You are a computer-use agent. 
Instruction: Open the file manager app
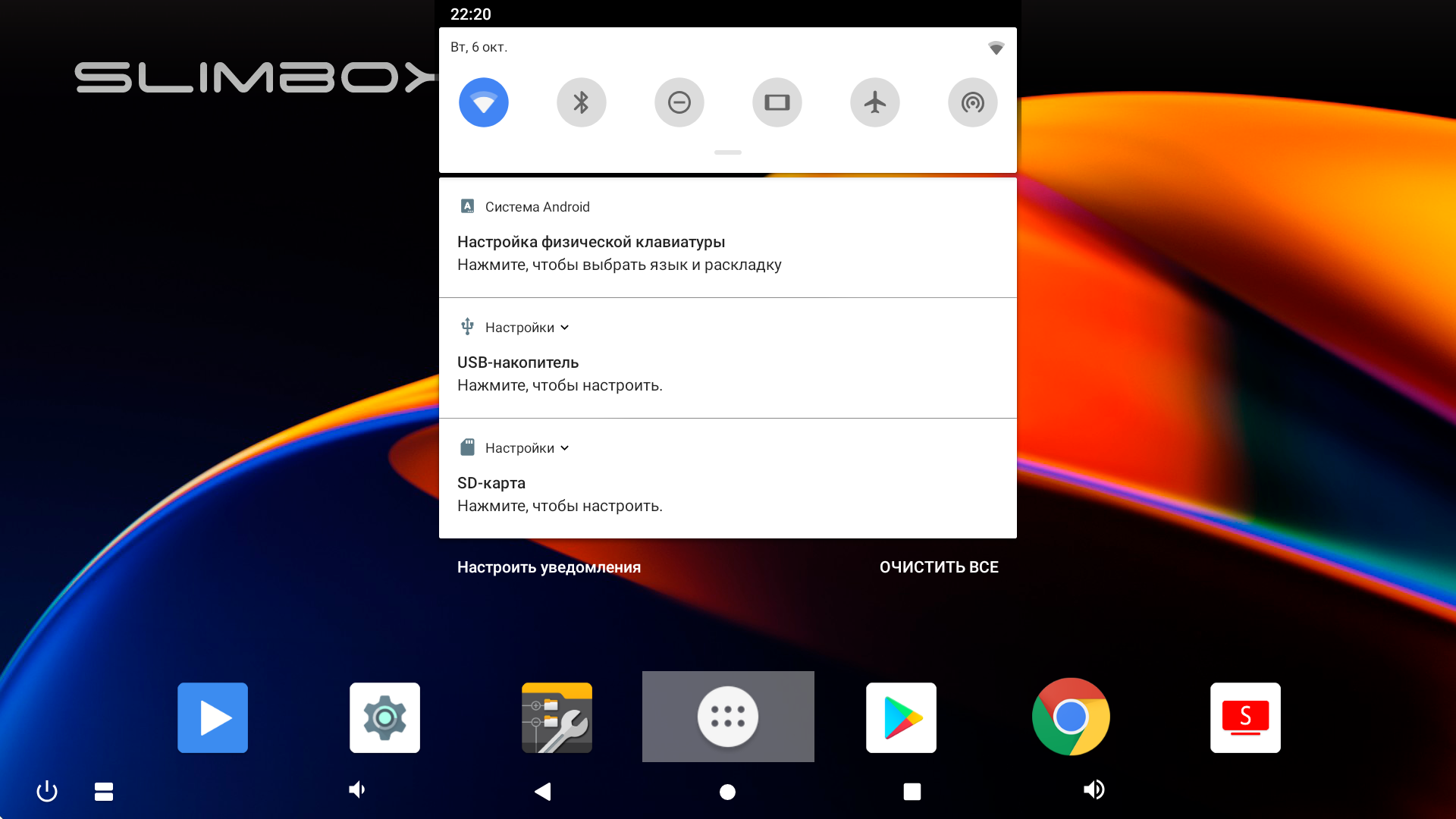pyautogui.click(x=557, y=717)
